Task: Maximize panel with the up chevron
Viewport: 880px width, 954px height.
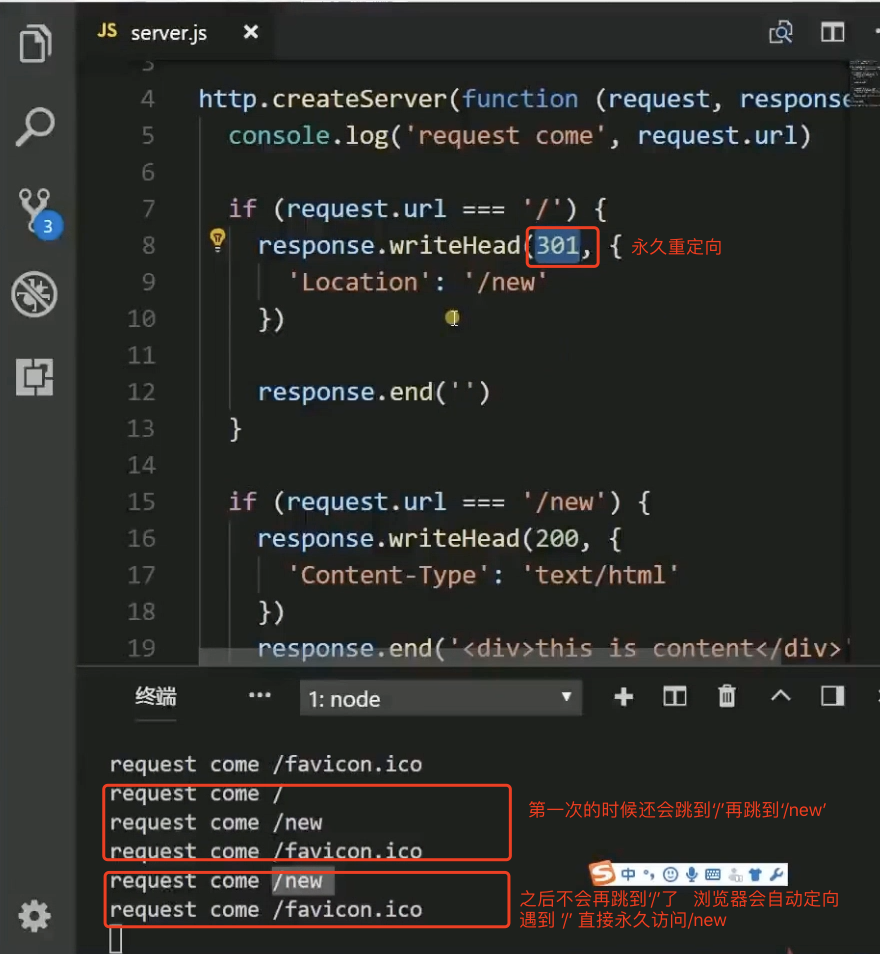Action: tap(781, 695)
